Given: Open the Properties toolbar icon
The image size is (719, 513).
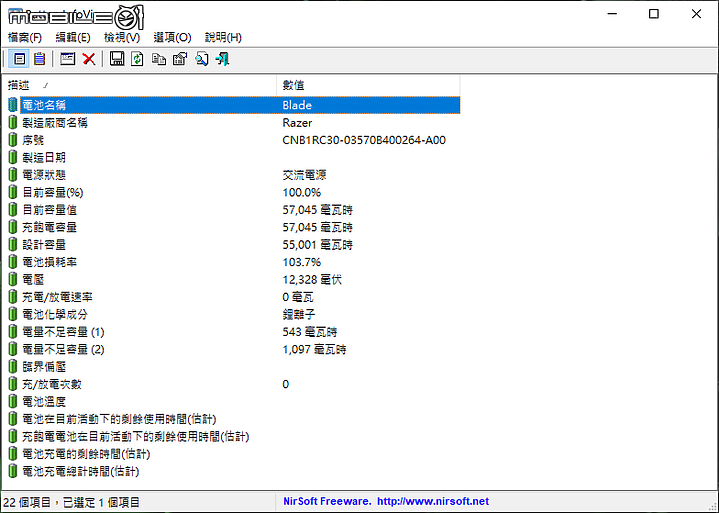Looking at the screenshot, I should pyautogui.click(x=180, y=59).
